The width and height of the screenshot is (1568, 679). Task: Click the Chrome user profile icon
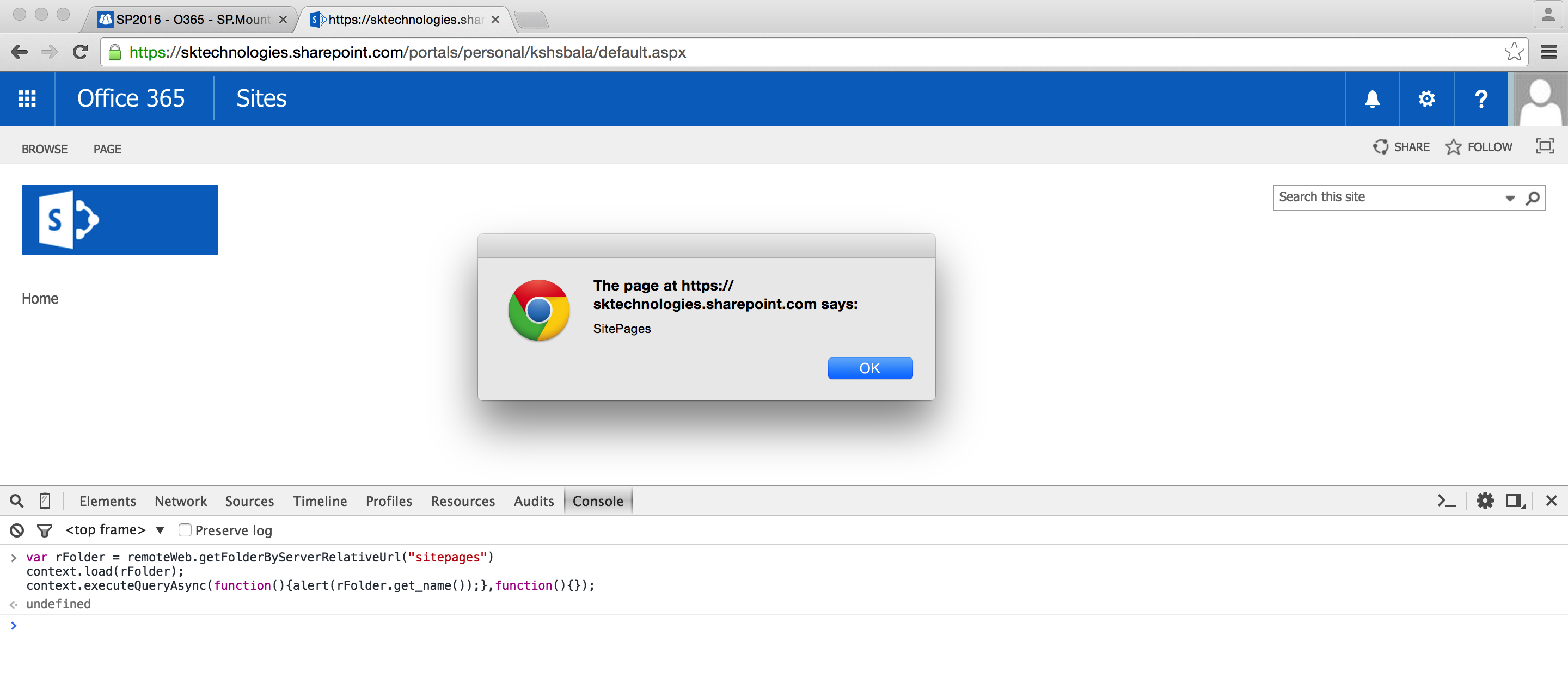coord(1547,15)
